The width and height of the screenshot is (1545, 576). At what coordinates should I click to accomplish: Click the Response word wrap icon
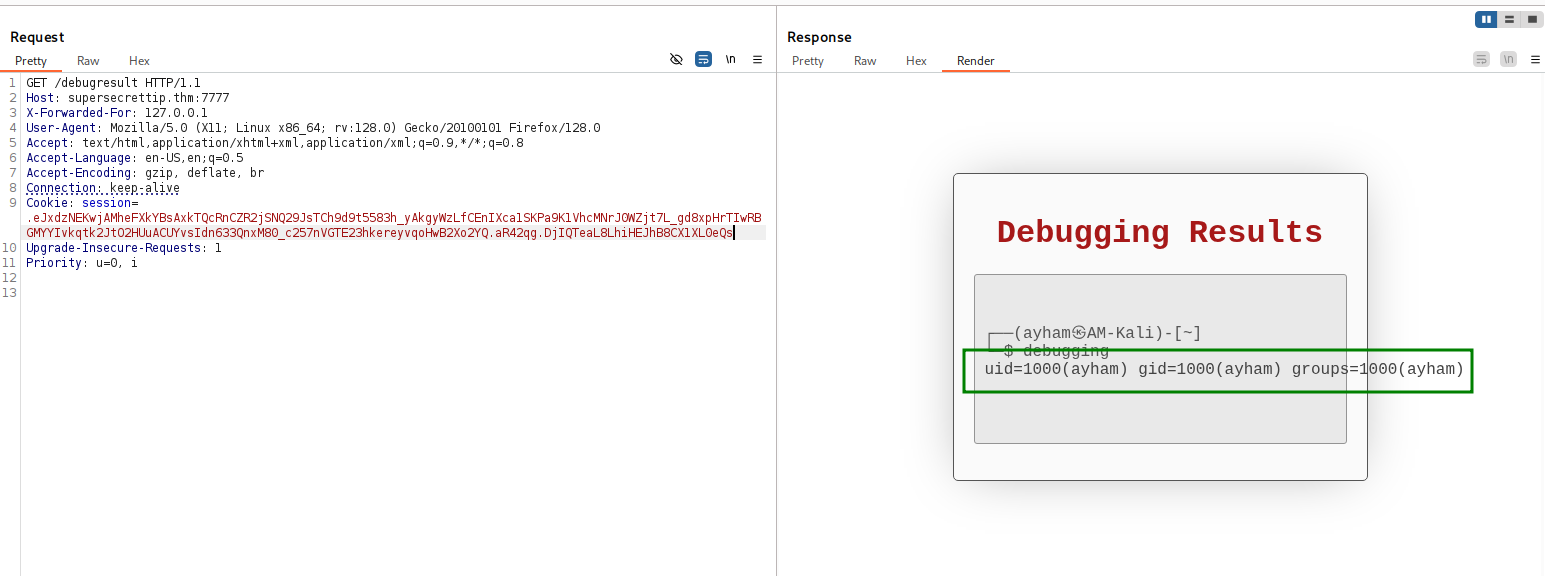point(1481,60)
